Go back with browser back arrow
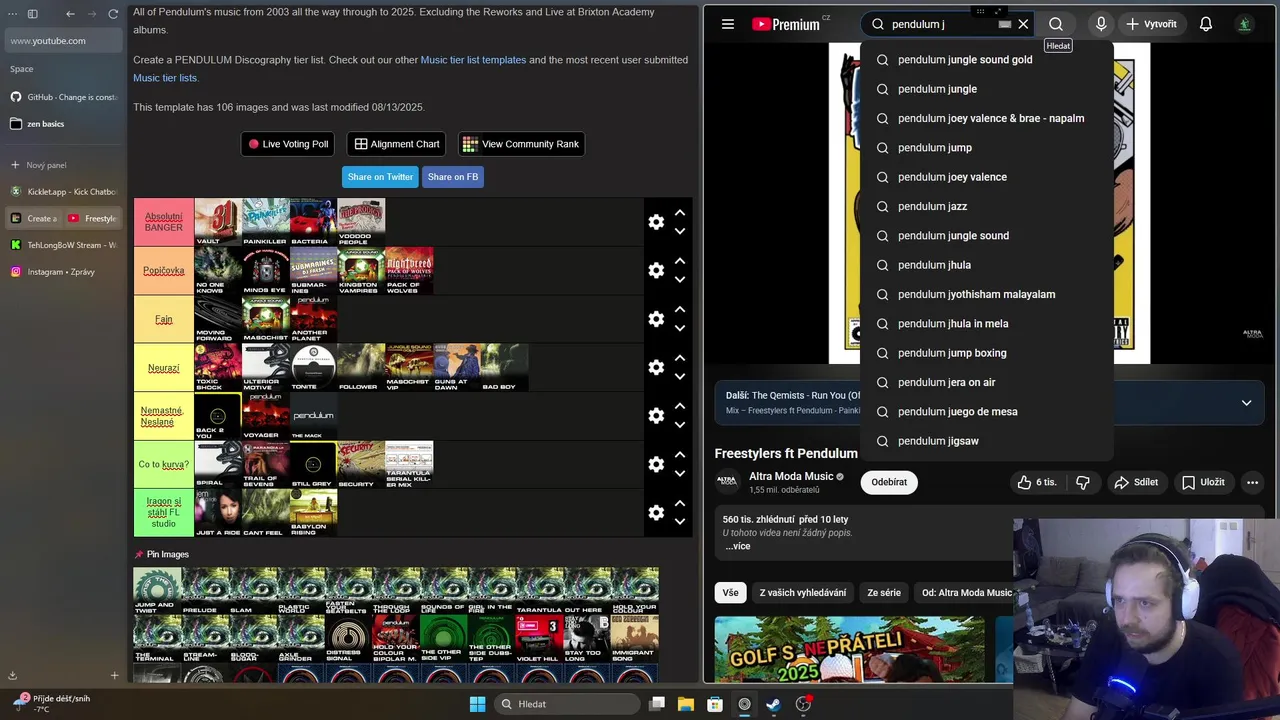 click(70, 14)
